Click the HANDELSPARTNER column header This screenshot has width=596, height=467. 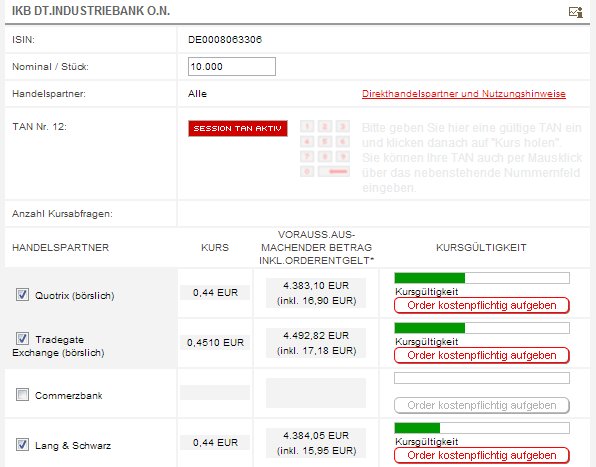(60, 248)
